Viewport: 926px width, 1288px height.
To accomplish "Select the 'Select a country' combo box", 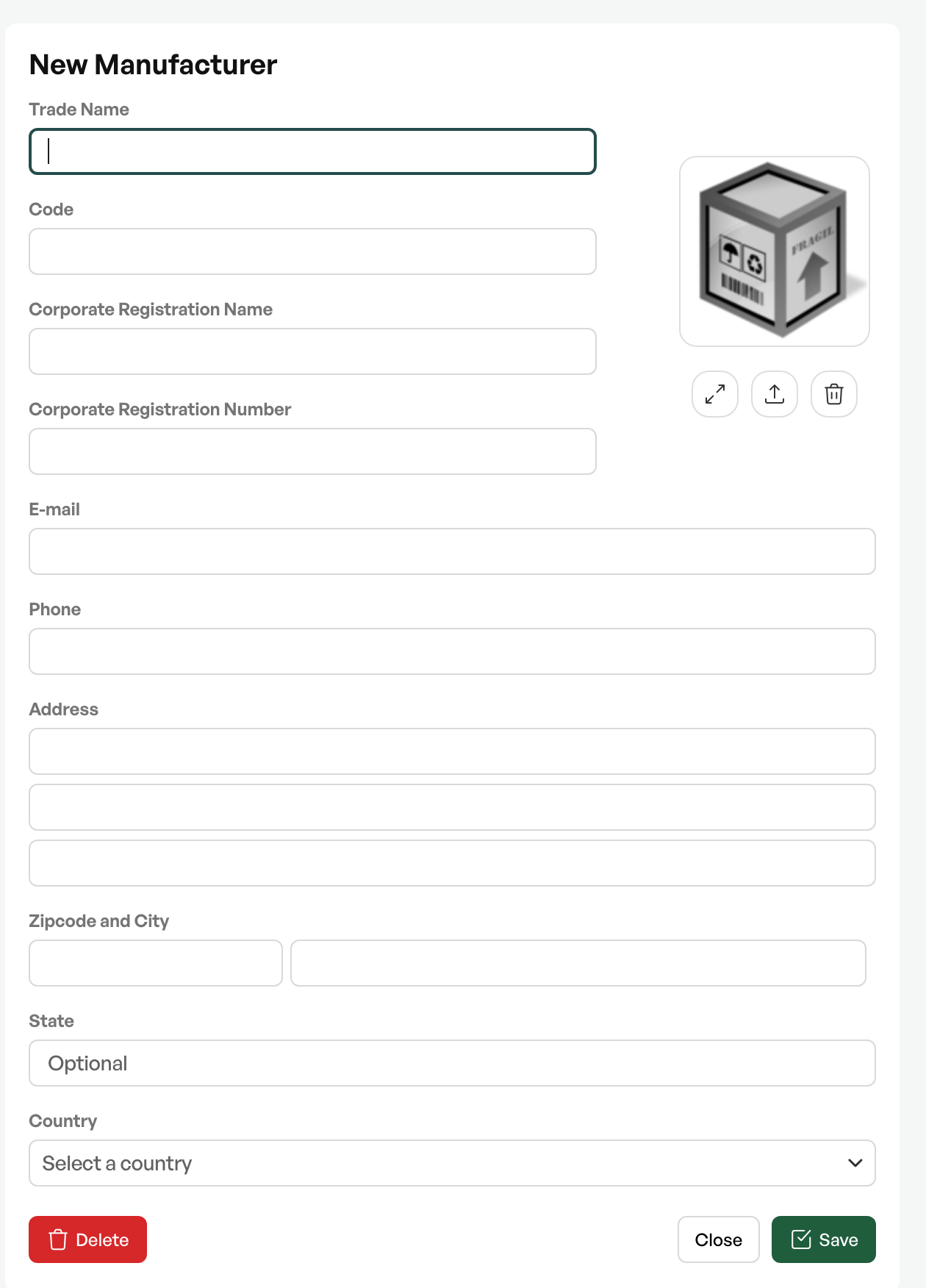I will [x=452, y=1163].
